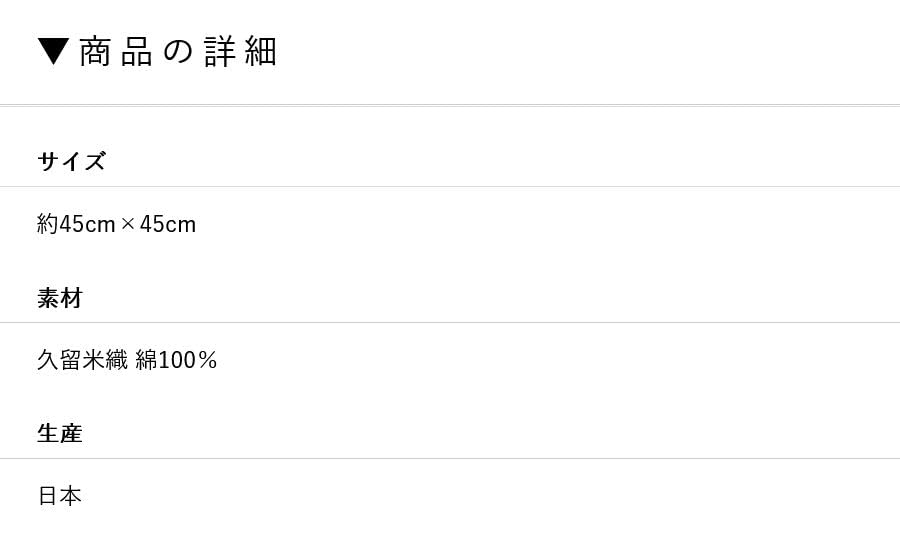This screenshot has width=900, height=543.
Task: Click the 日本 origin value
Action: click(x=59, y=496)
